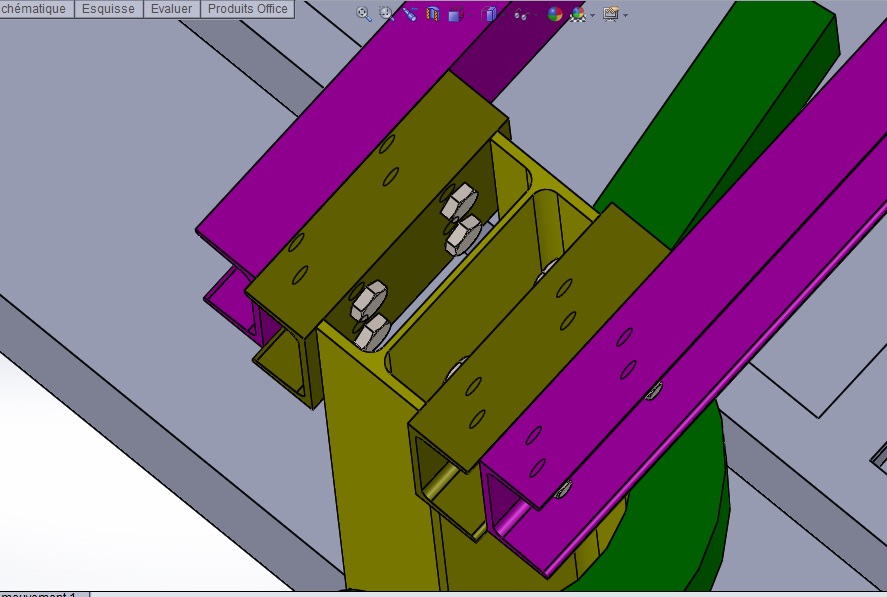
Task: Click the Hide/Show Items glasses icon
Action: (521, 14)
